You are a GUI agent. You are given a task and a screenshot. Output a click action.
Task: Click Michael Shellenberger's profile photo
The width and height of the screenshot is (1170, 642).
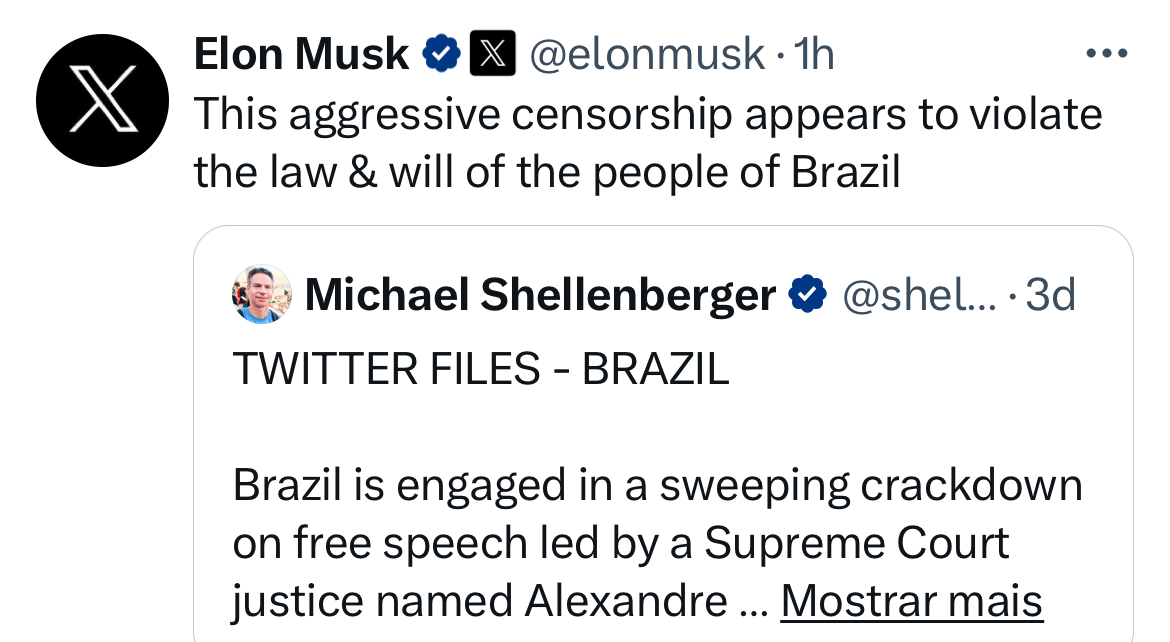click(x=261, y=294)
